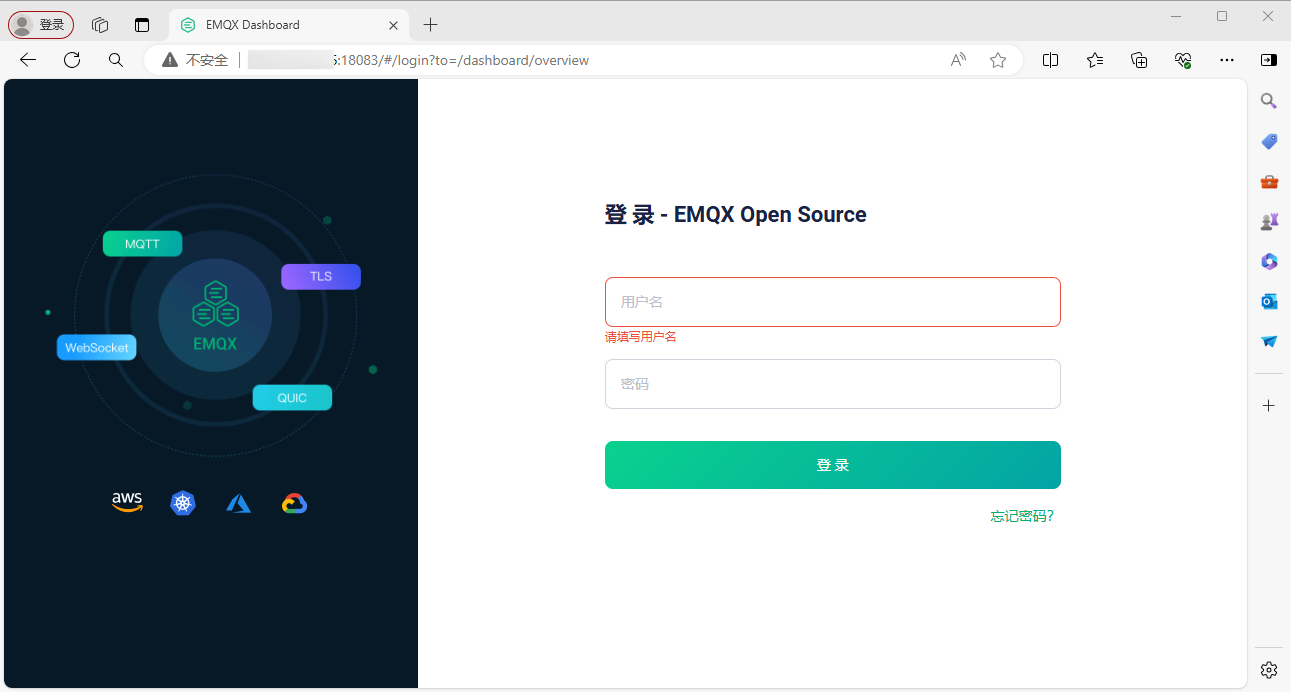
Task: Click the AWS logo
Action: coord(127,502)
